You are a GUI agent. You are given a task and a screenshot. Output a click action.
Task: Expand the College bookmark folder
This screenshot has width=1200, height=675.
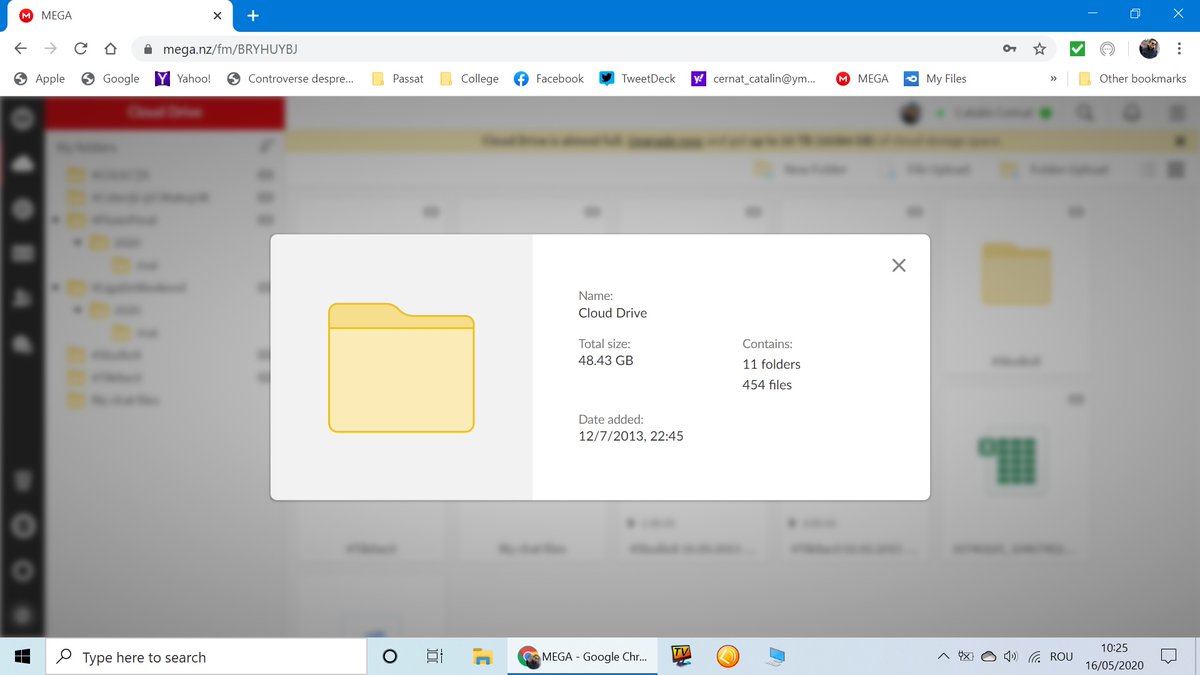[469, 78]
